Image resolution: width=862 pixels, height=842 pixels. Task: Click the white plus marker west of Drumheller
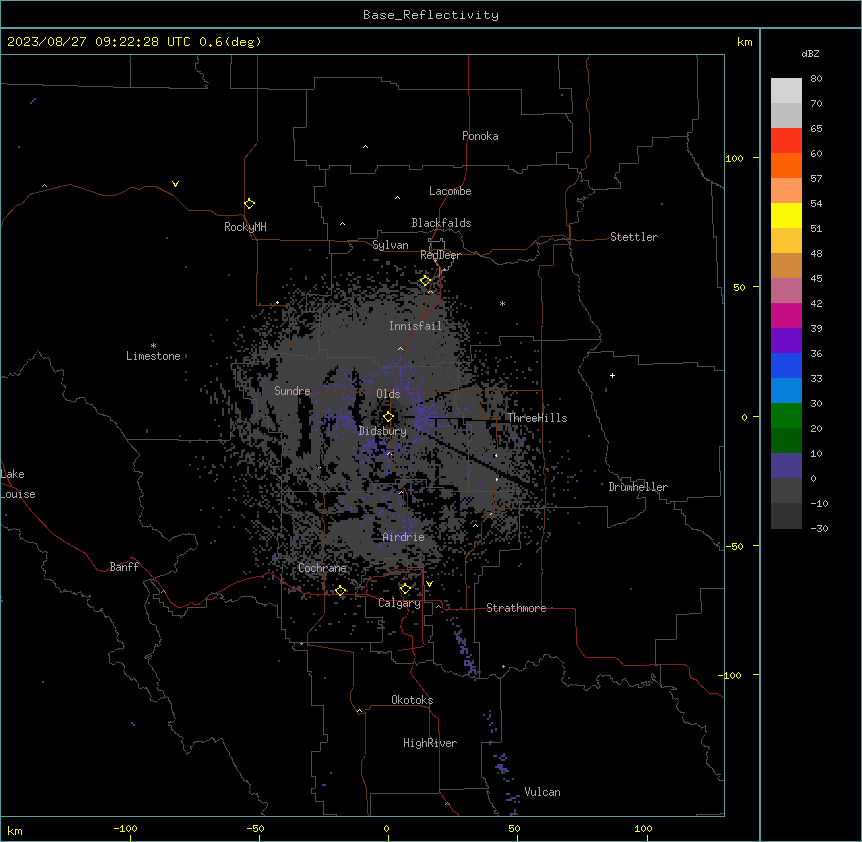[612, 375]
